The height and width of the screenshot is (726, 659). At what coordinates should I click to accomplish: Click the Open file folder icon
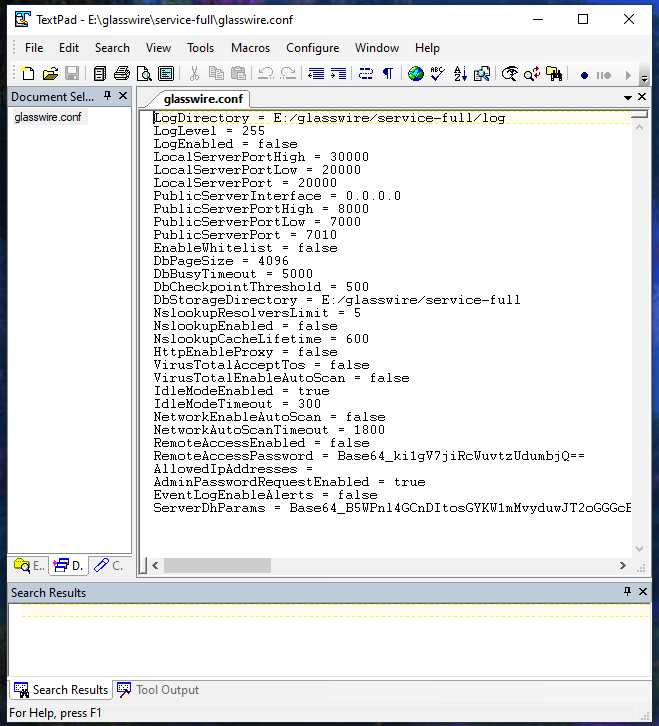(50, 74)
